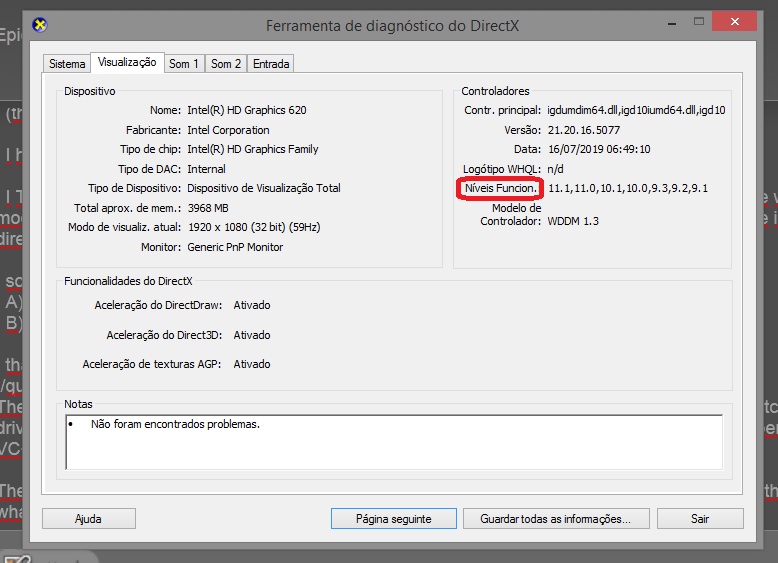Click Ativado next to Aceleração do DirectDraw

tap(252, 305)
